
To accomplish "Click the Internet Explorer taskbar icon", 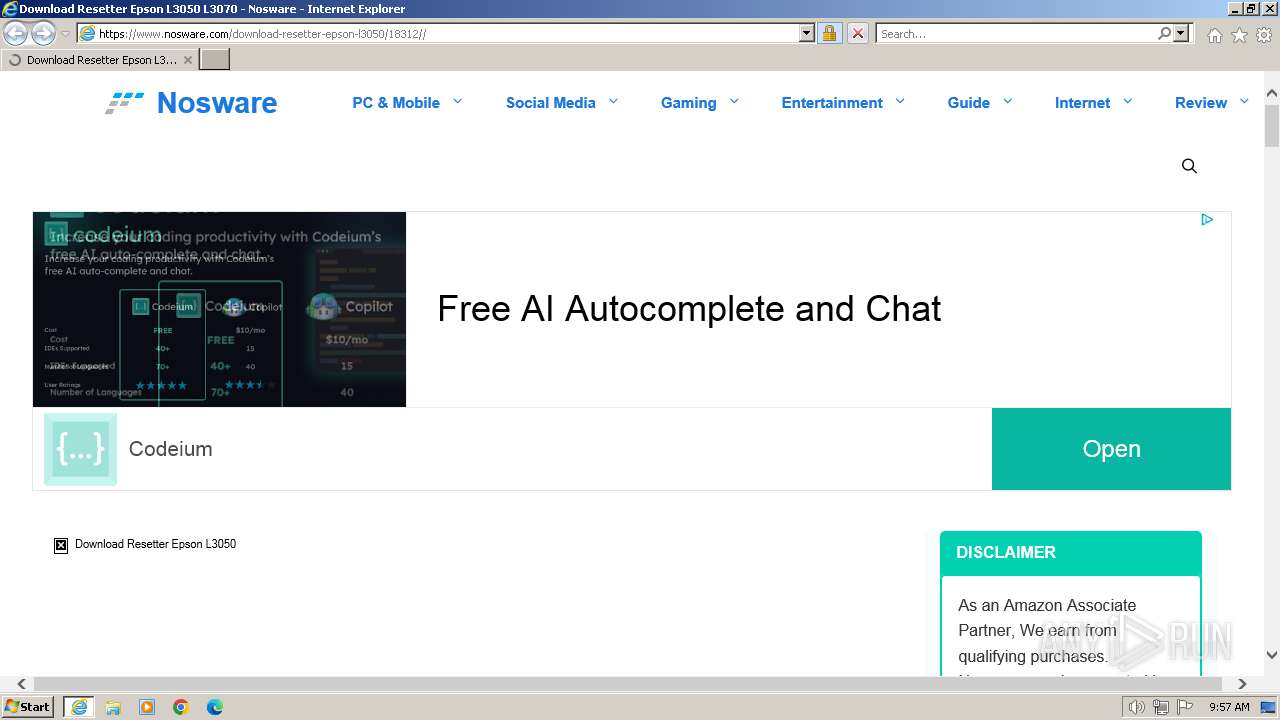I will (x=79, y=707).
